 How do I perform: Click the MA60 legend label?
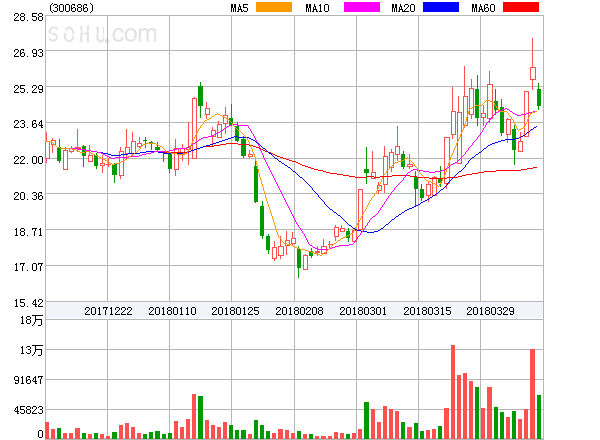coord(483,8)
